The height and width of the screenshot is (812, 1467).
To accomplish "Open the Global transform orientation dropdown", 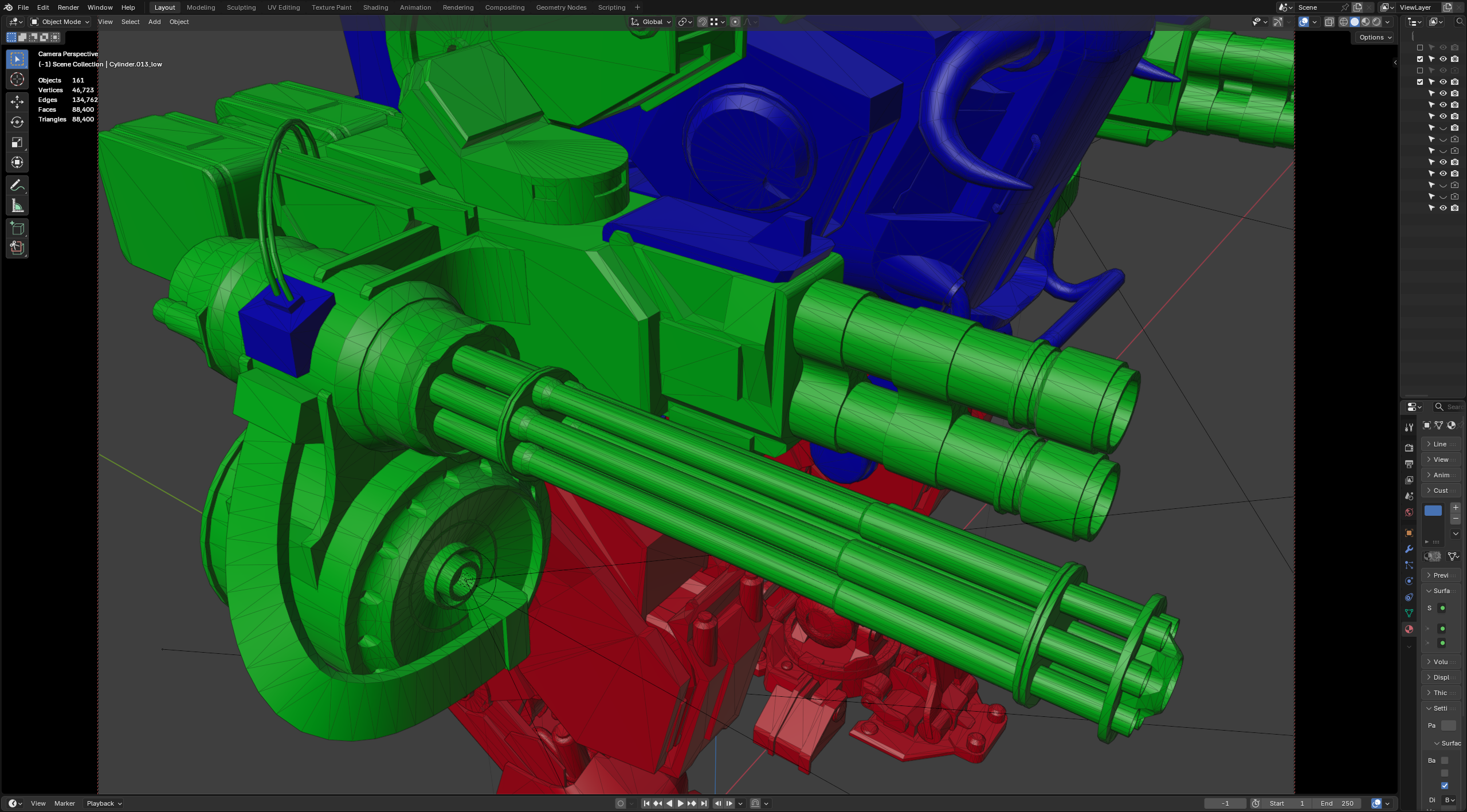I will (x=651, y=22).
